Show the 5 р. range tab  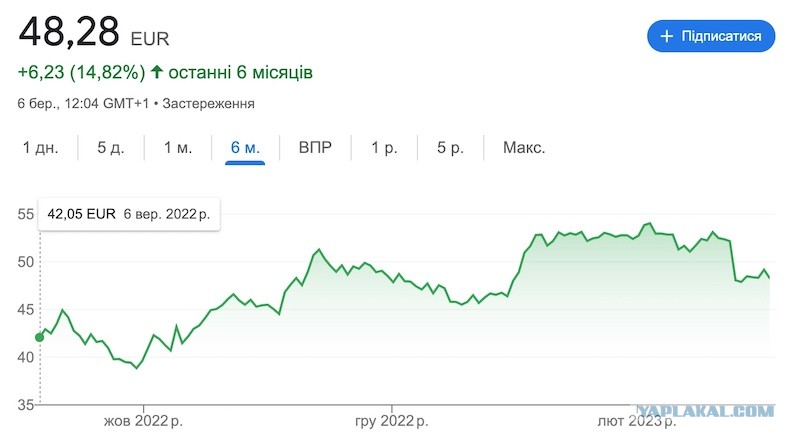coord(450,148)
